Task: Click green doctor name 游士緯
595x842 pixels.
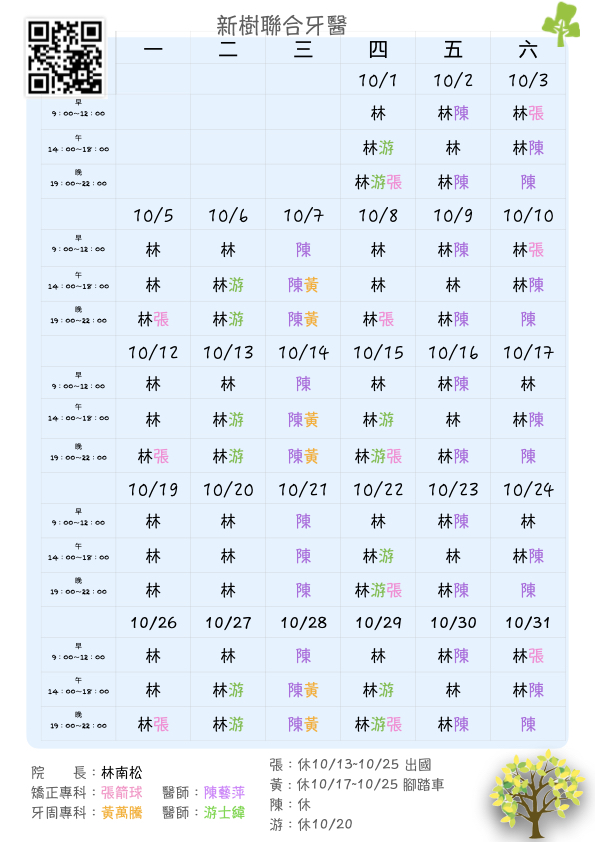Action: (x=224, y=812)
